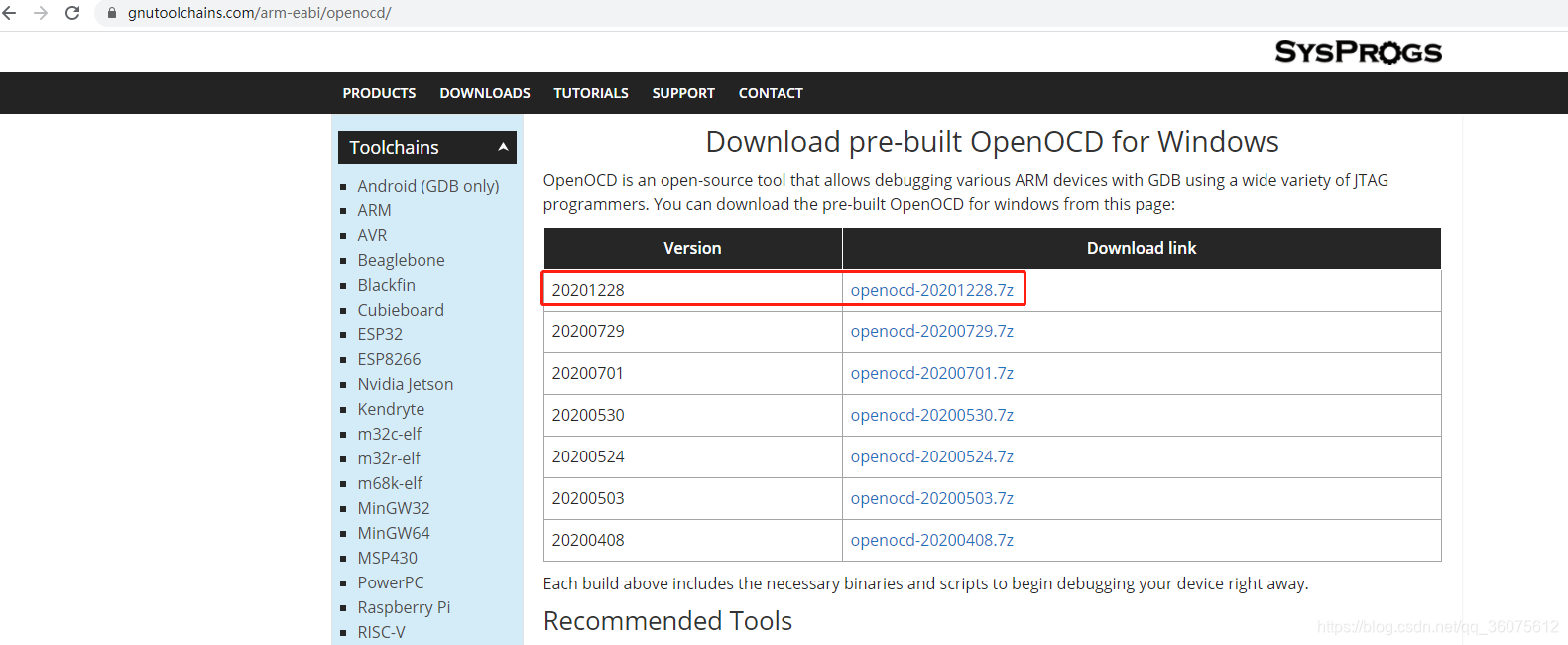Open the DOWNLOADS menu
This screenshot has width=1568, height=645.
pos(485,93)
